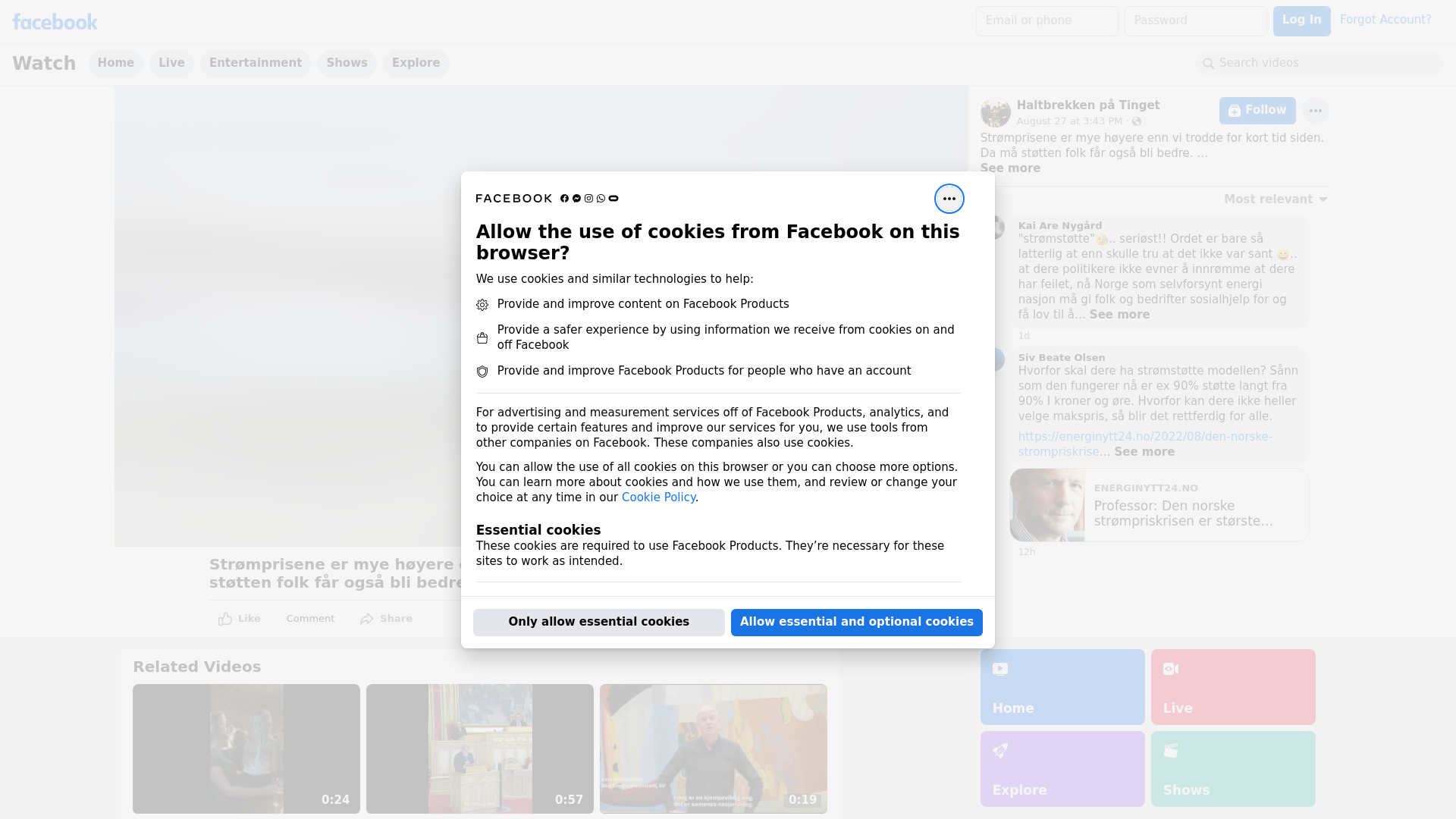The height and width of the screenshot is (819, 1456).
Task: Open the post options three-dot menu
Action: [x=1315, y=111]
